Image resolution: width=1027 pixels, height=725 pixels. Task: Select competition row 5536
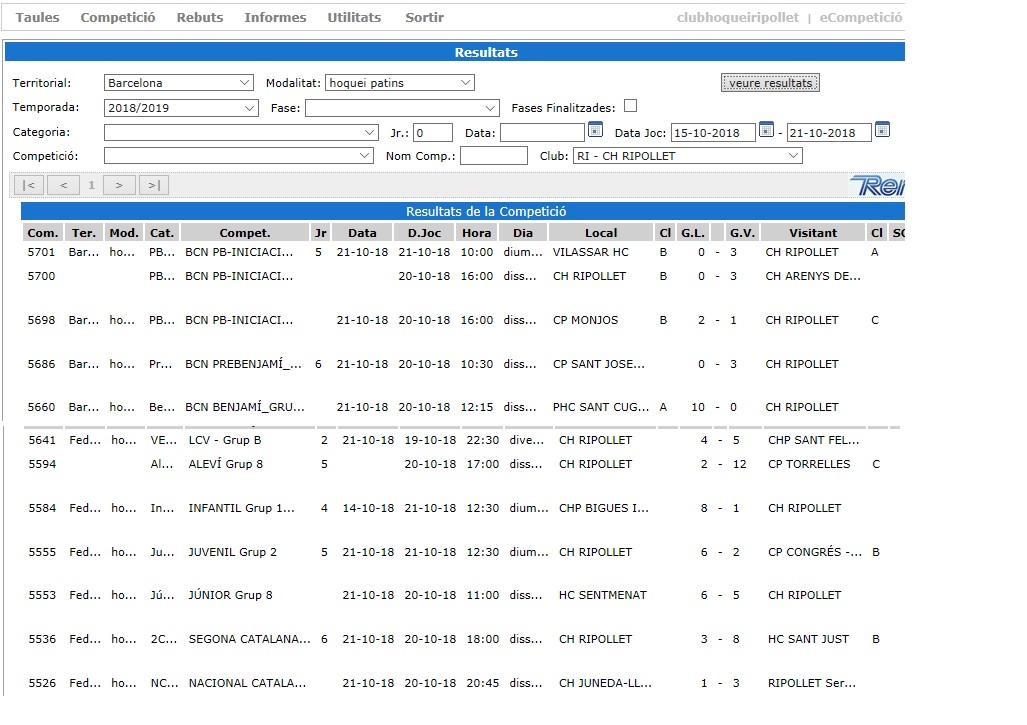click(462, 639)
